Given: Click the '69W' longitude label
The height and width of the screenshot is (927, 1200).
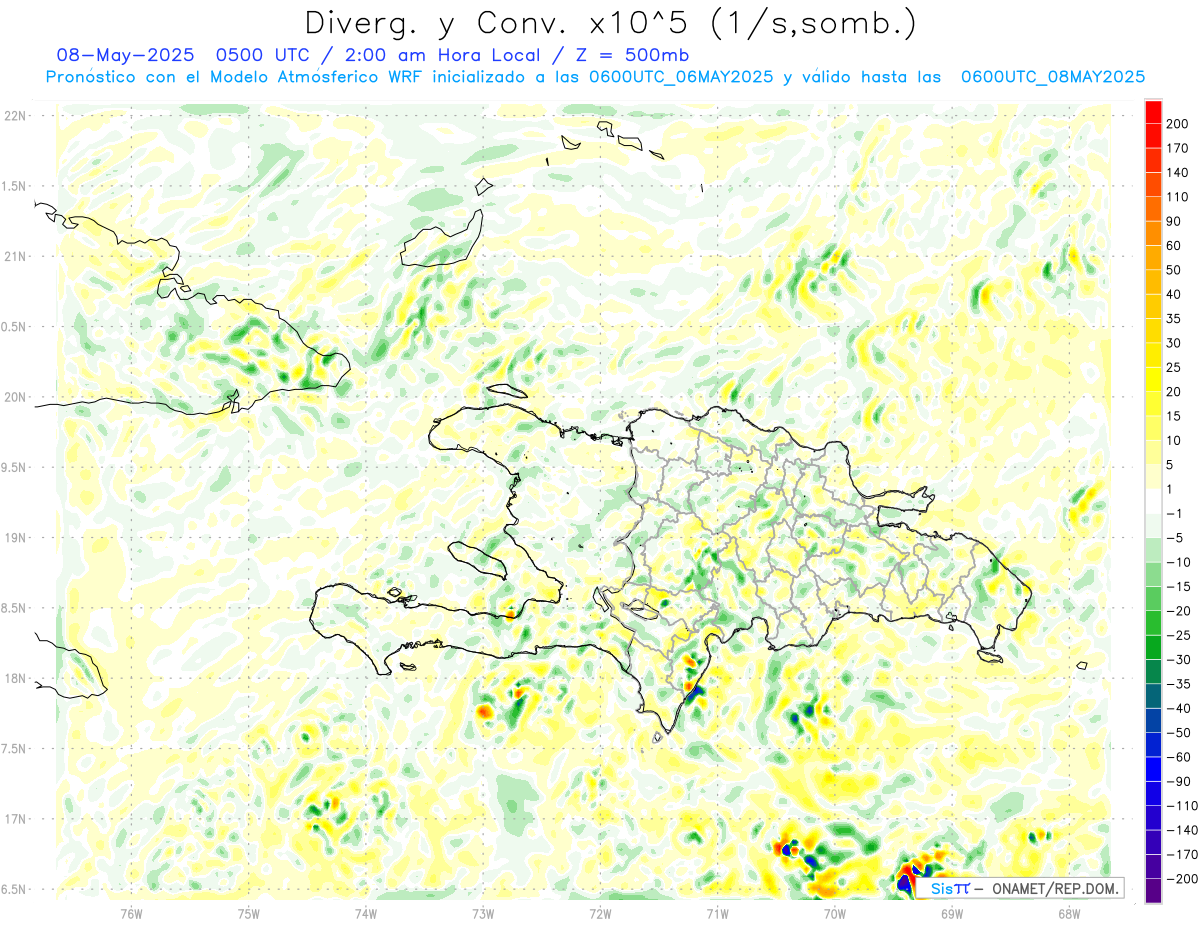Looking at the screenshot, I should (952, 912).
